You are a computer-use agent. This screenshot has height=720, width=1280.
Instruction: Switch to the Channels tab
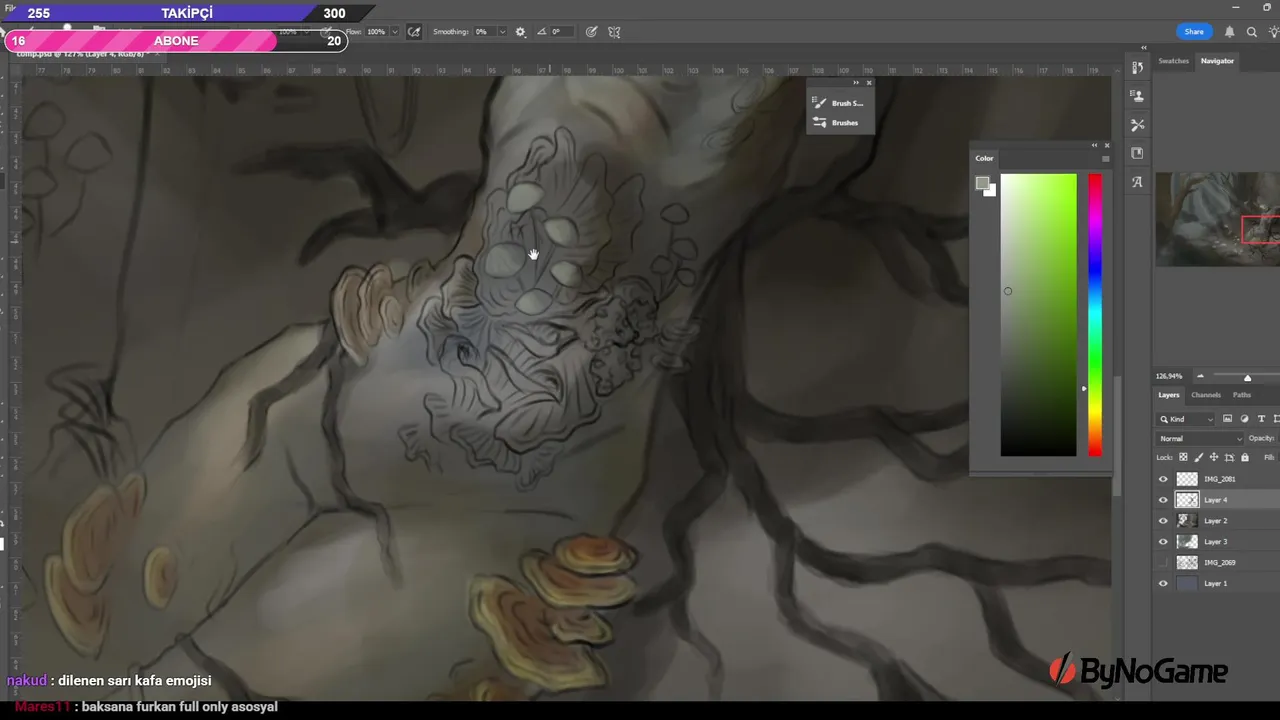pos(1206,395)
